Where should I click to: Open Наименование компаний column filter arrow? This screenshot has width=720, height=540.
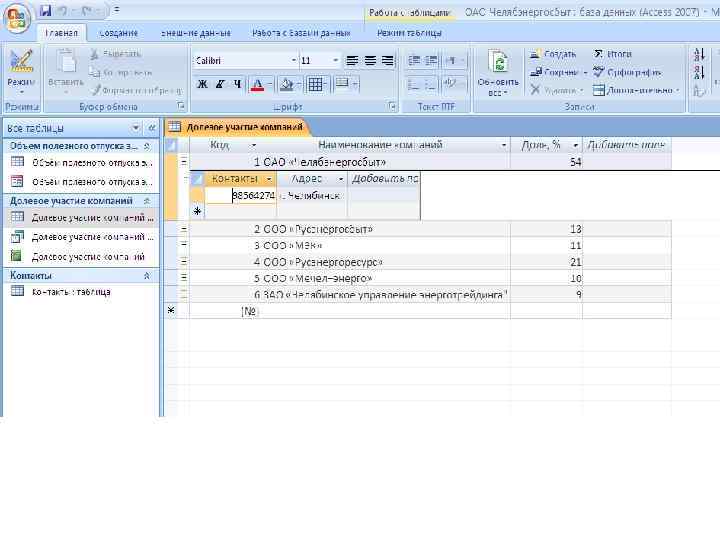point(504,145)
